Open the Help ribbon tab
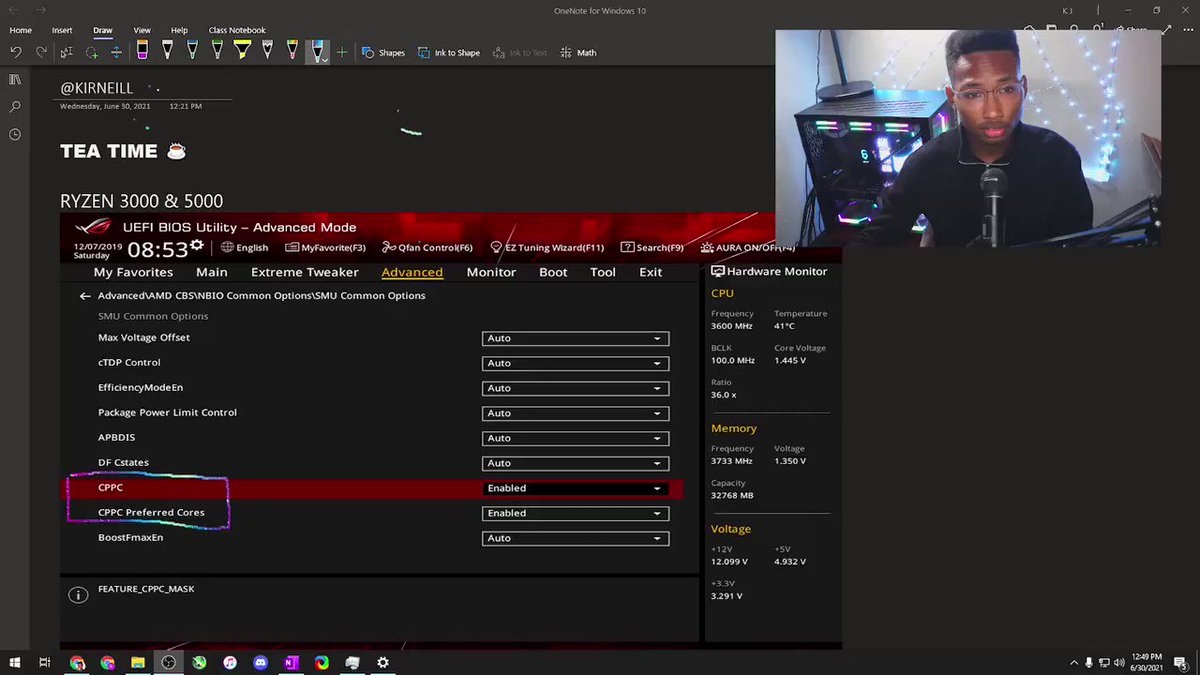 click(179, 30)
